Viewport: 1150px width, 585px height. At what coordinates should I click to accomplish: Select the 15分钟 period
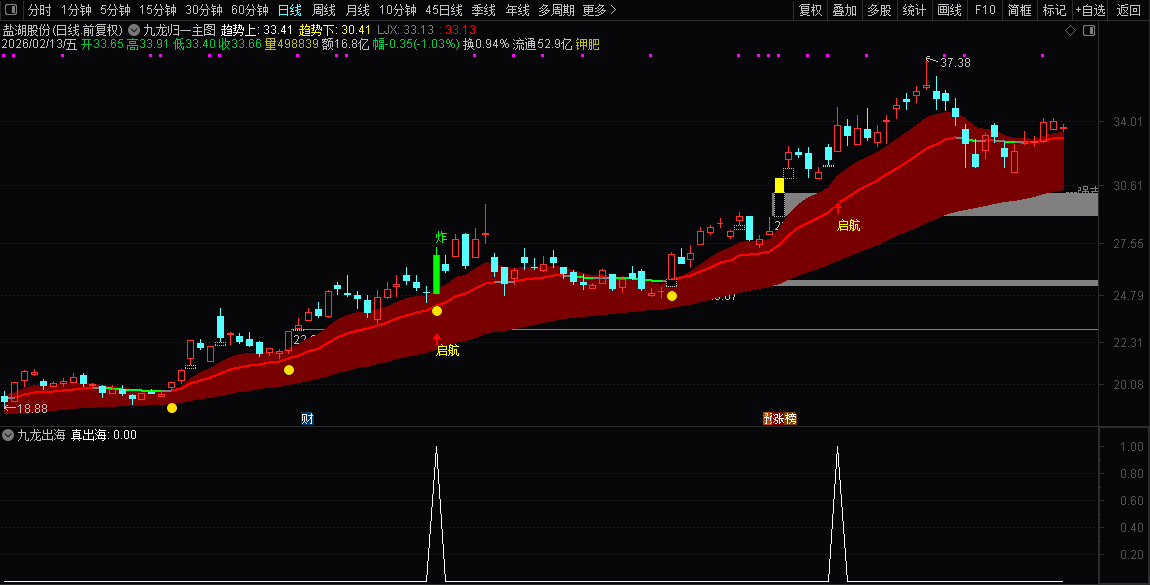(158, 10)
